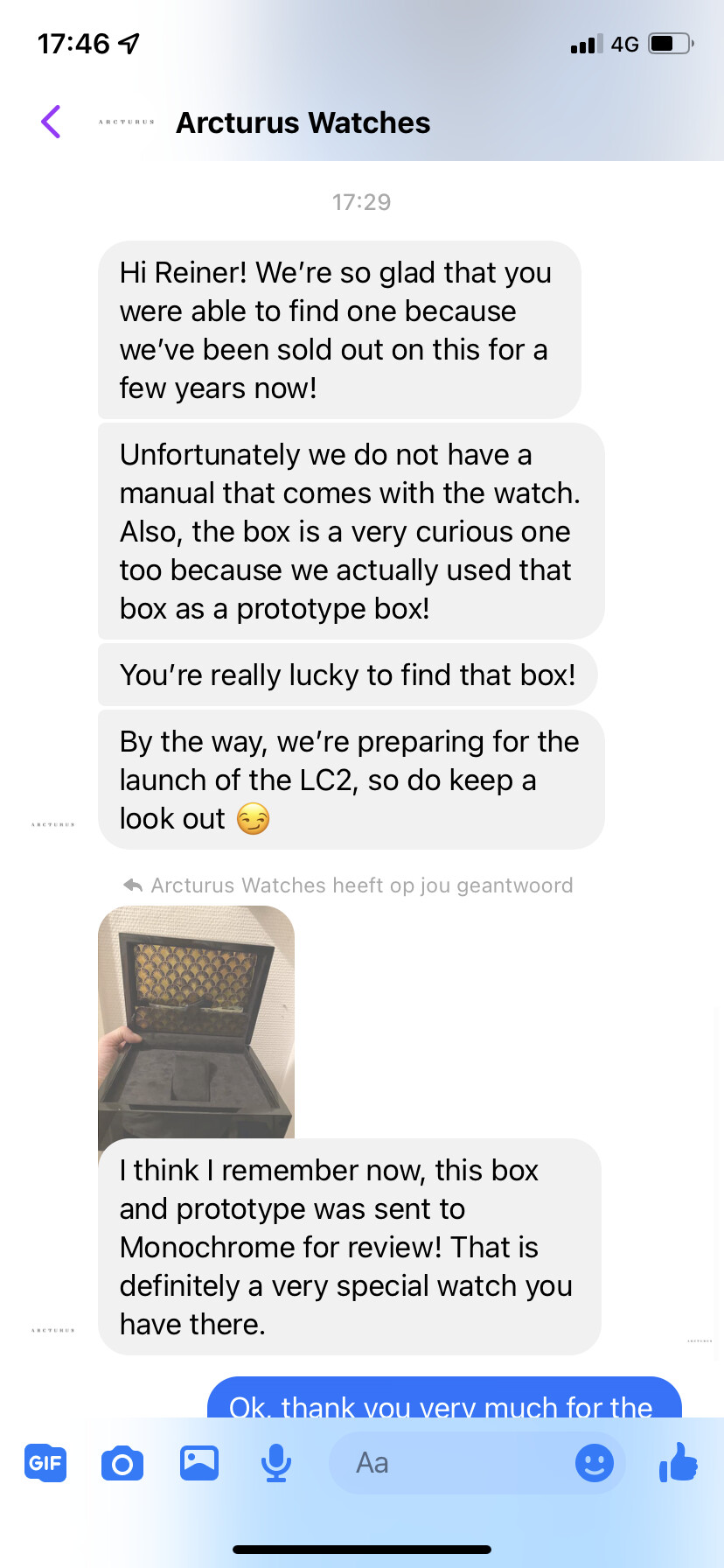Select the 'Hi Reiner!' message bubble
The width and height of the screenshot is (724, 1568).
coord(339,330)
